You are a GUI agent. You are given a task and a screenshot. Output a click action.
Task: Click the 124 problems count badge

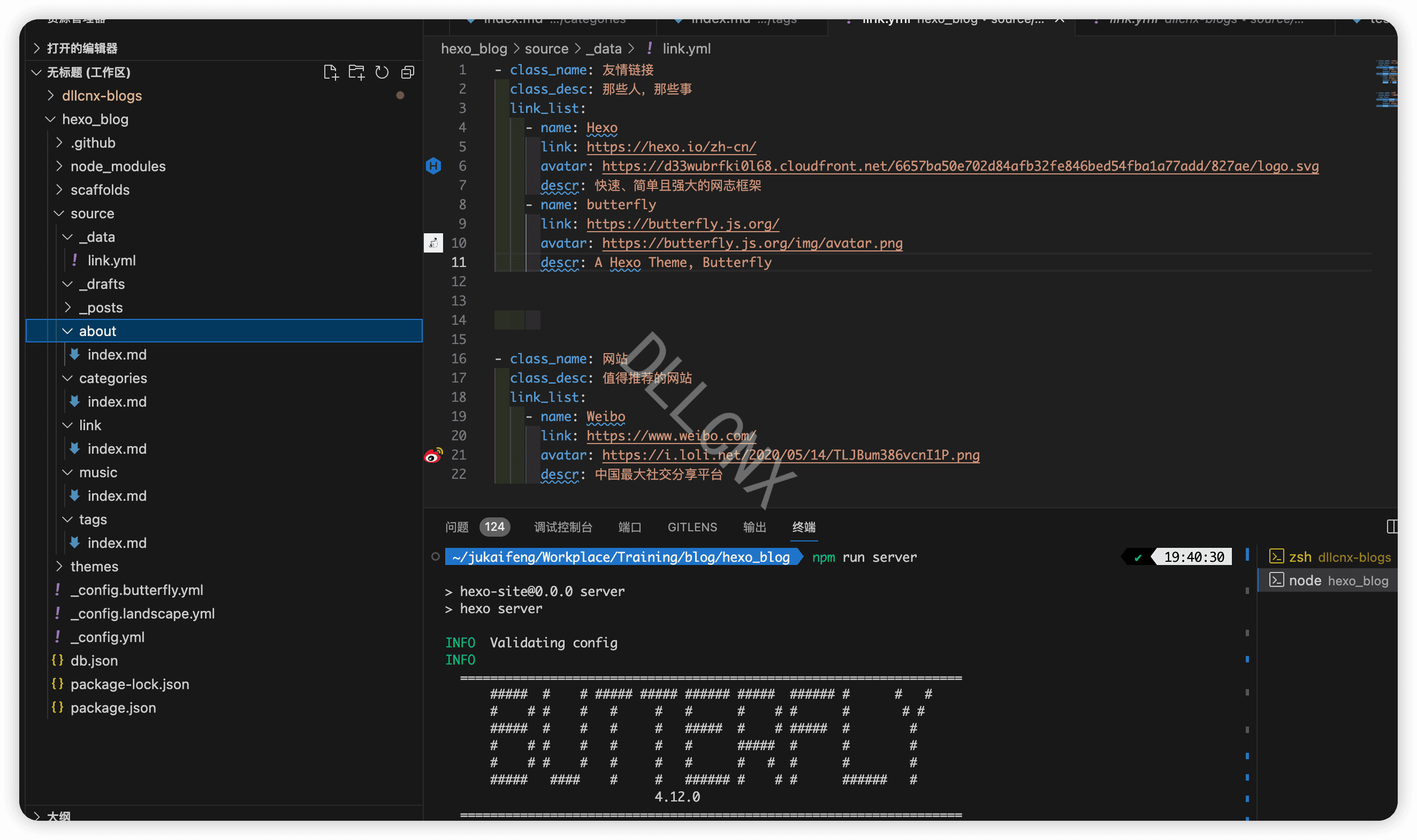click(494, 527)
